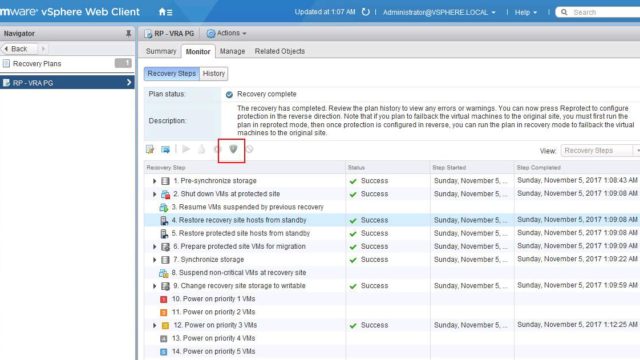Sort by the Status column header
Viewport: 640px width, 360px height.
coord(388,167)
